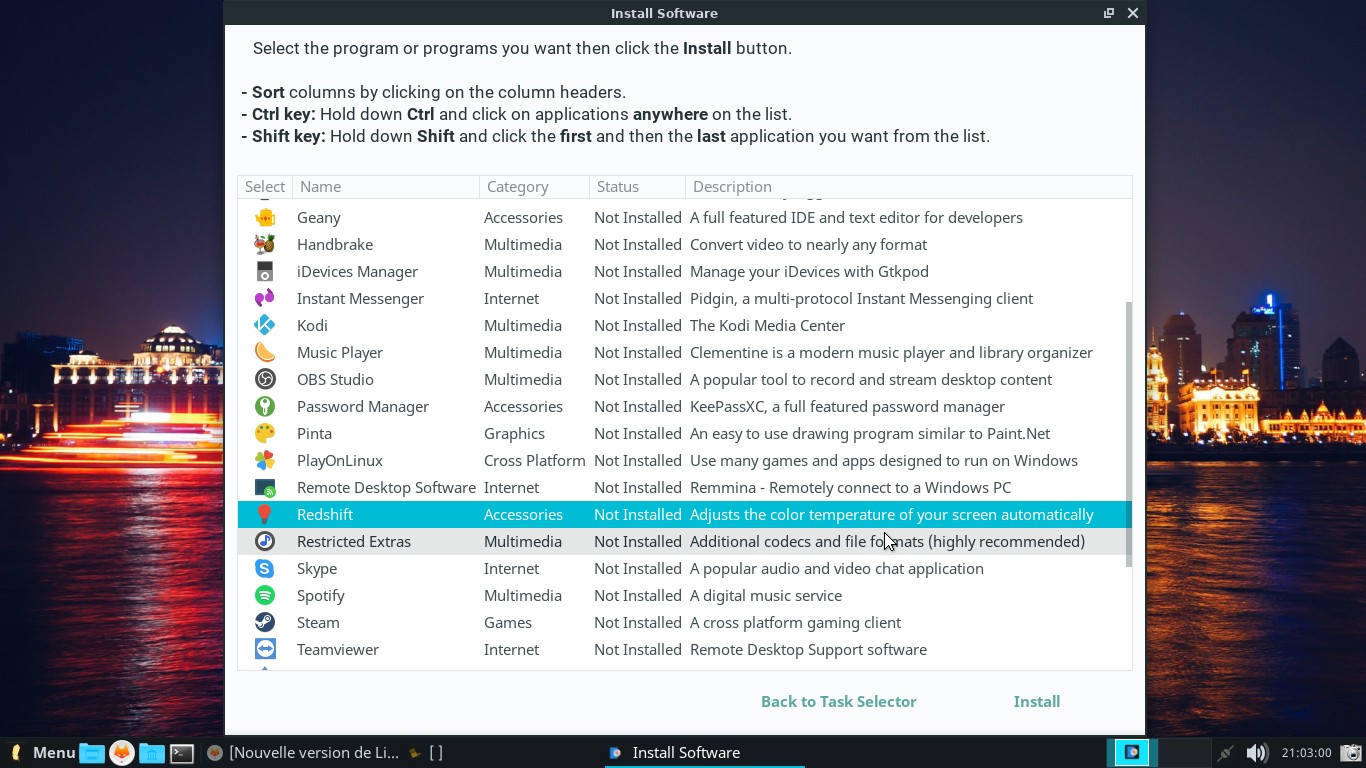Select PlayOnLinux in the list
This screenshot has width=1366, height=768.
pos(340,461)
